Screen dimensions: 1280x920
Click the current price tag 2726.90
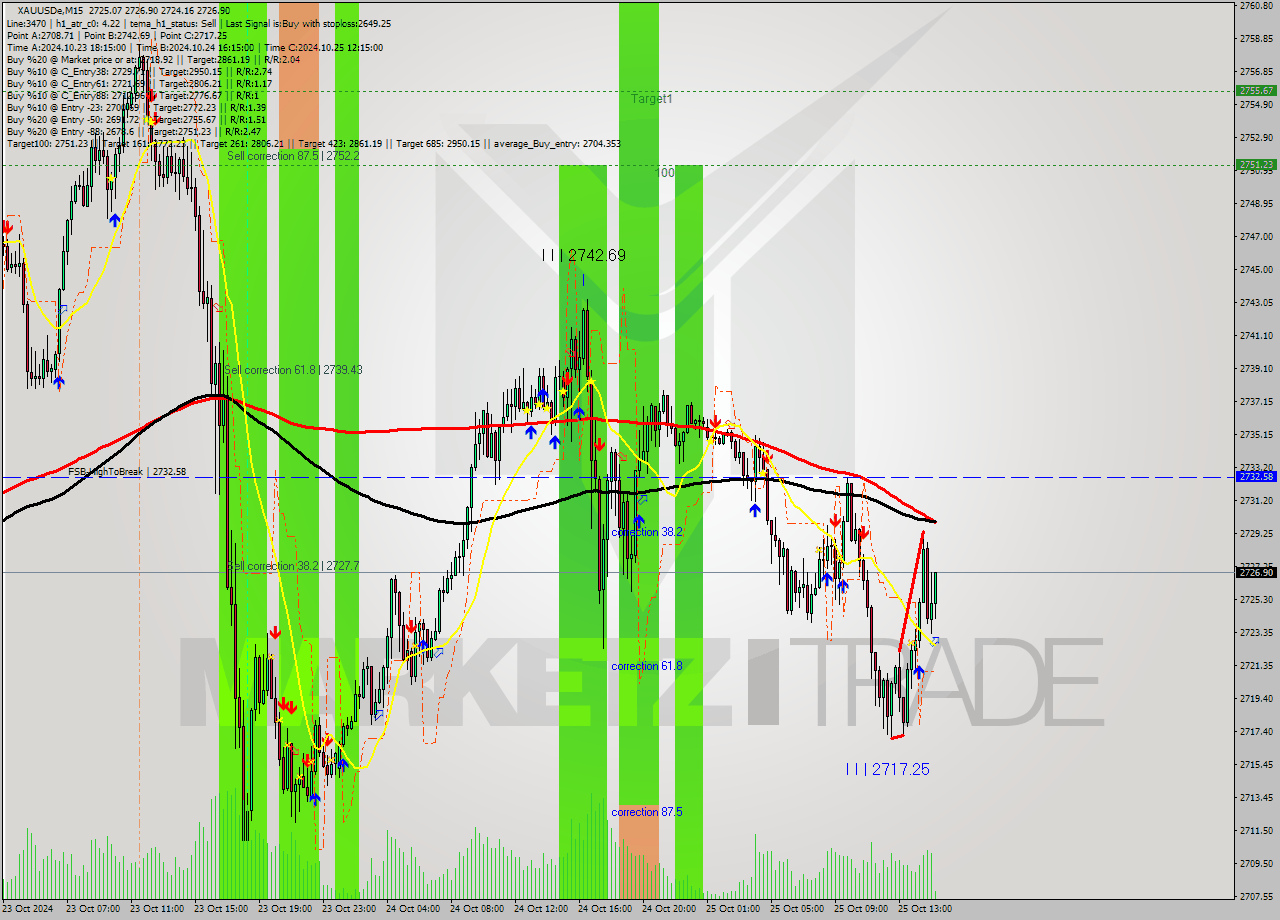pos(1256,572)
